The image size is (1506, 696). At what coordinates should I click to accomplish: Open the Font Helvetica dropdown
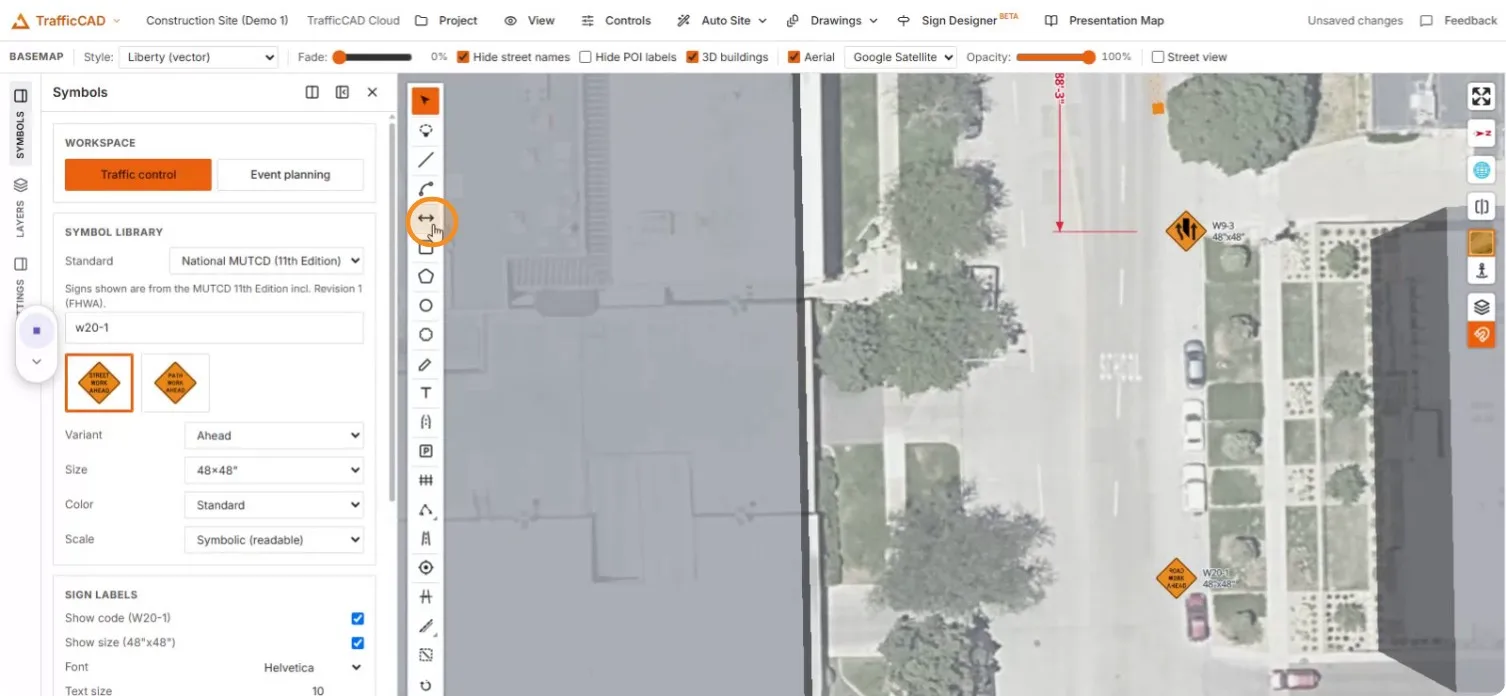[312, 667]
